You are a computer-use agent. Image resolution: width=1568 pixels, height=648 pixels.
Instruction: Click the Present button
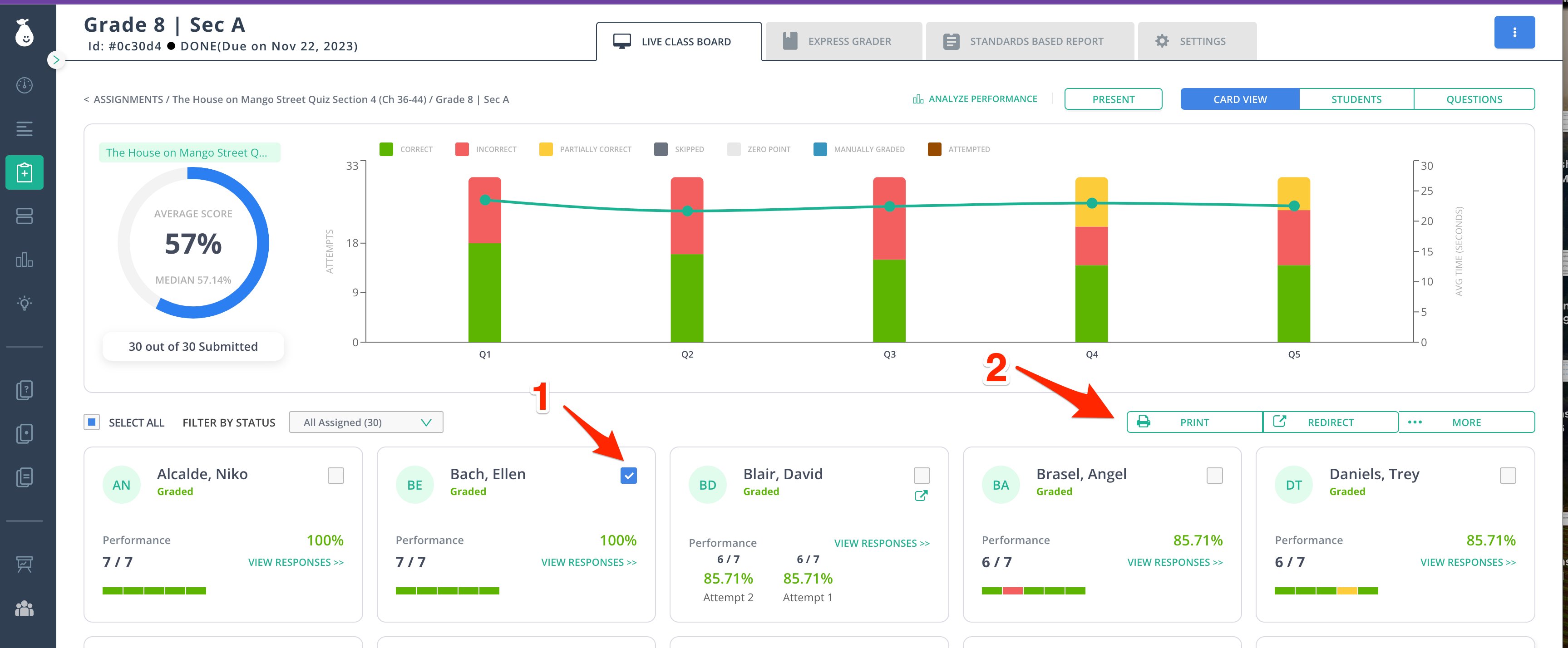[x=1113, y=99]
